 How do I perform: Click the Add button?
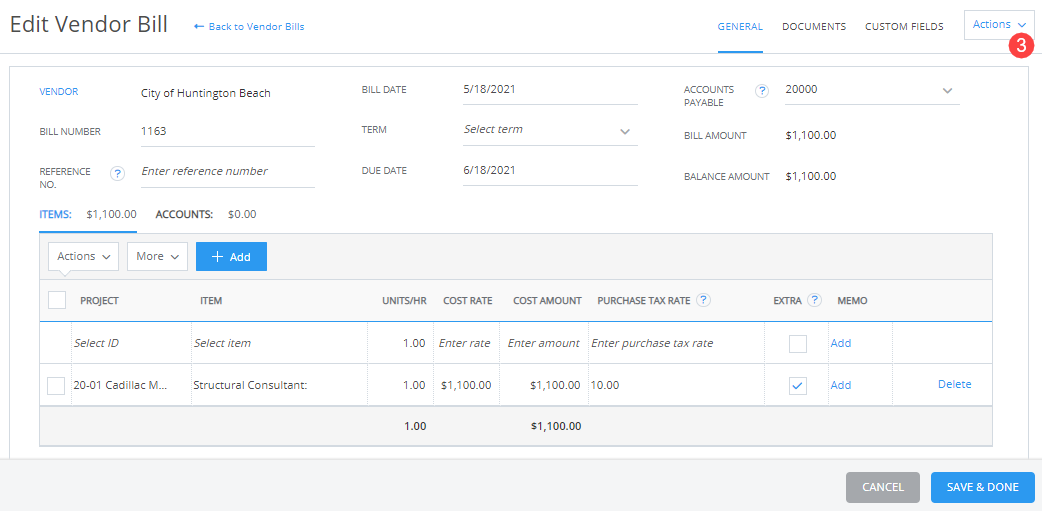(x=231, y=256)
